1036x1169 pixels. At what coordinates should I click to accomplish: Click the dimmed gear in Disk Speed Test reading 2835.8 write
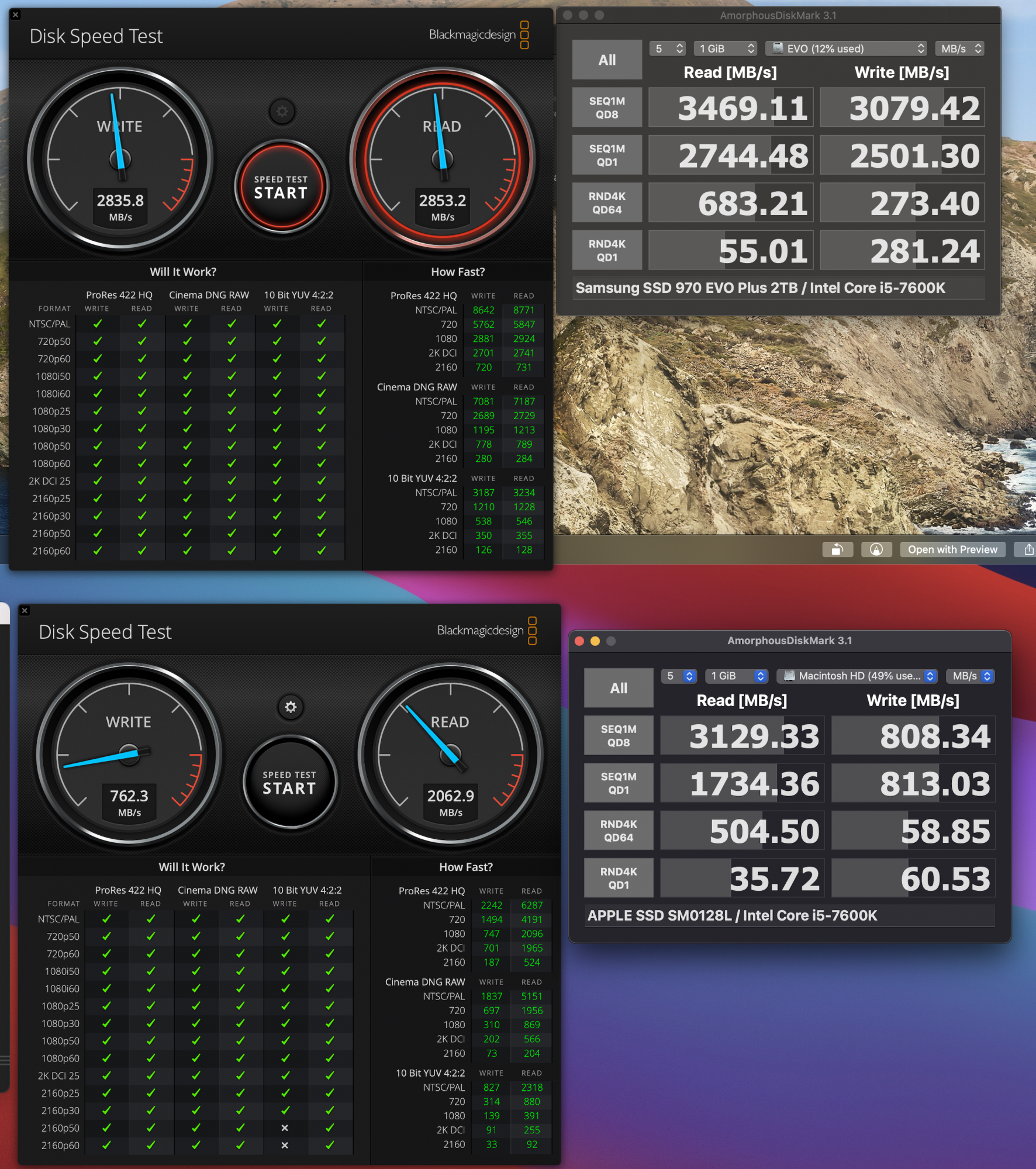[282, 112]
